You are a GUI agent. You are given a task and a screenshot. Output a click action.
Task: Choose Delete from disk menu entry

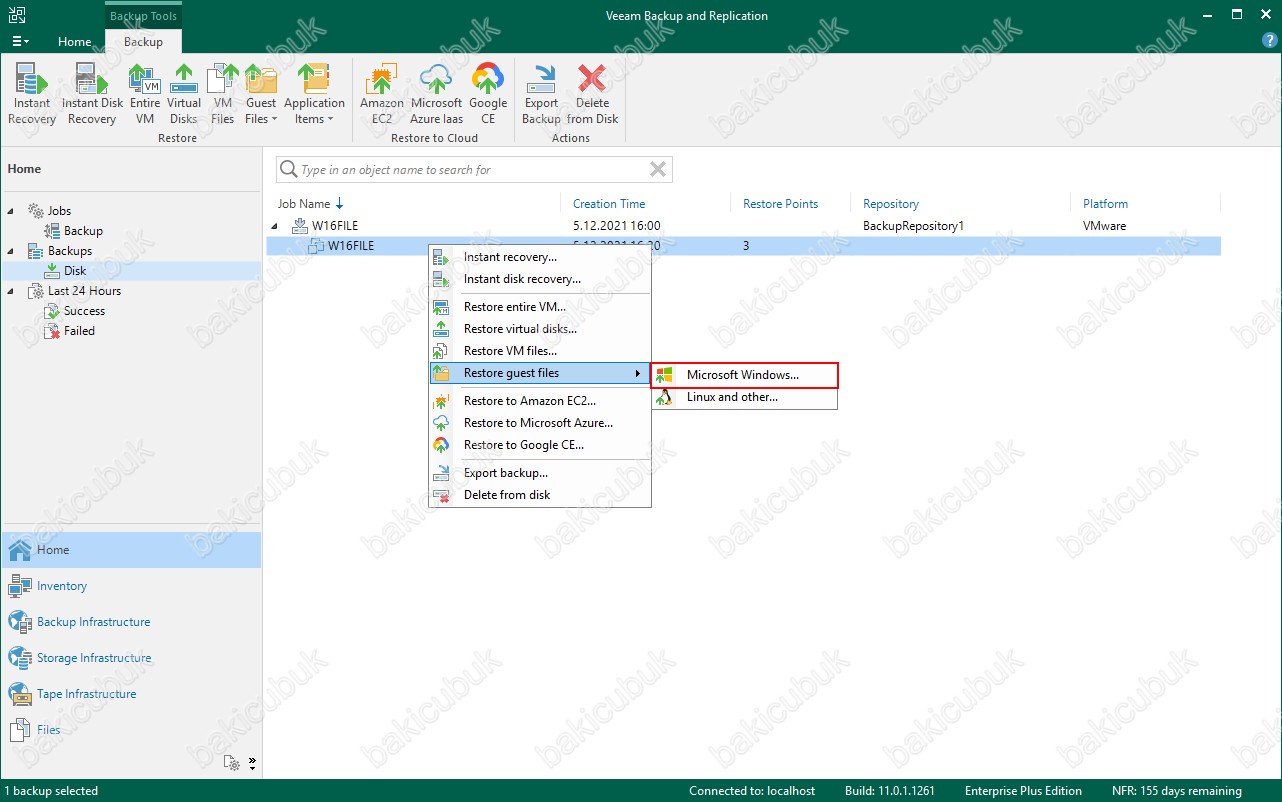[x=540, y=495]
